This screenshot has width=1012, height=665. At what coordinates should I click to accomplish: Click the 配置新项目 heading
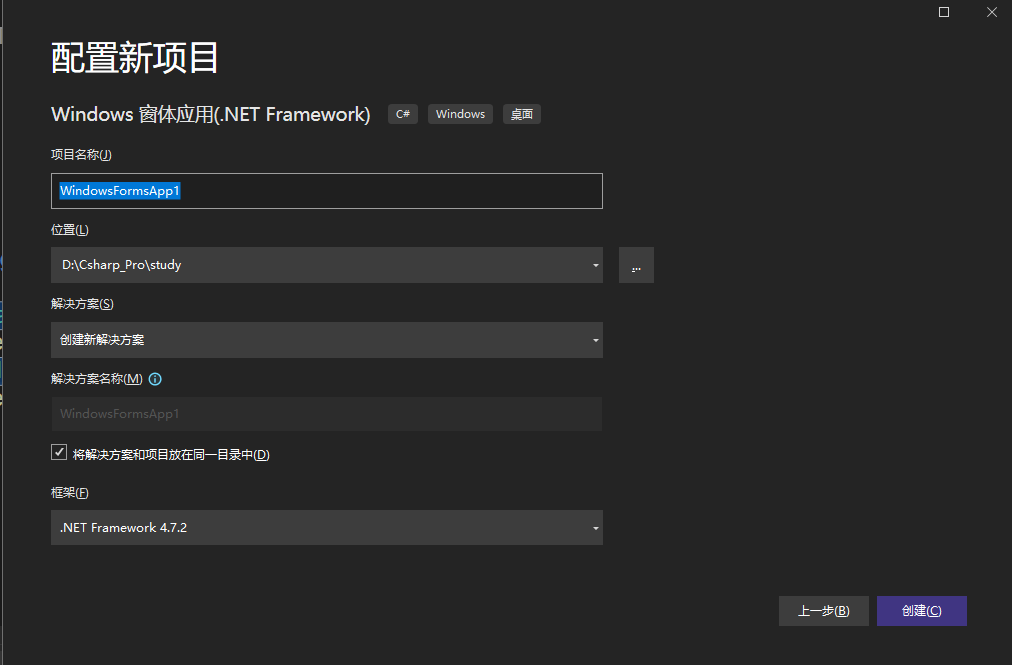point(135,57)
